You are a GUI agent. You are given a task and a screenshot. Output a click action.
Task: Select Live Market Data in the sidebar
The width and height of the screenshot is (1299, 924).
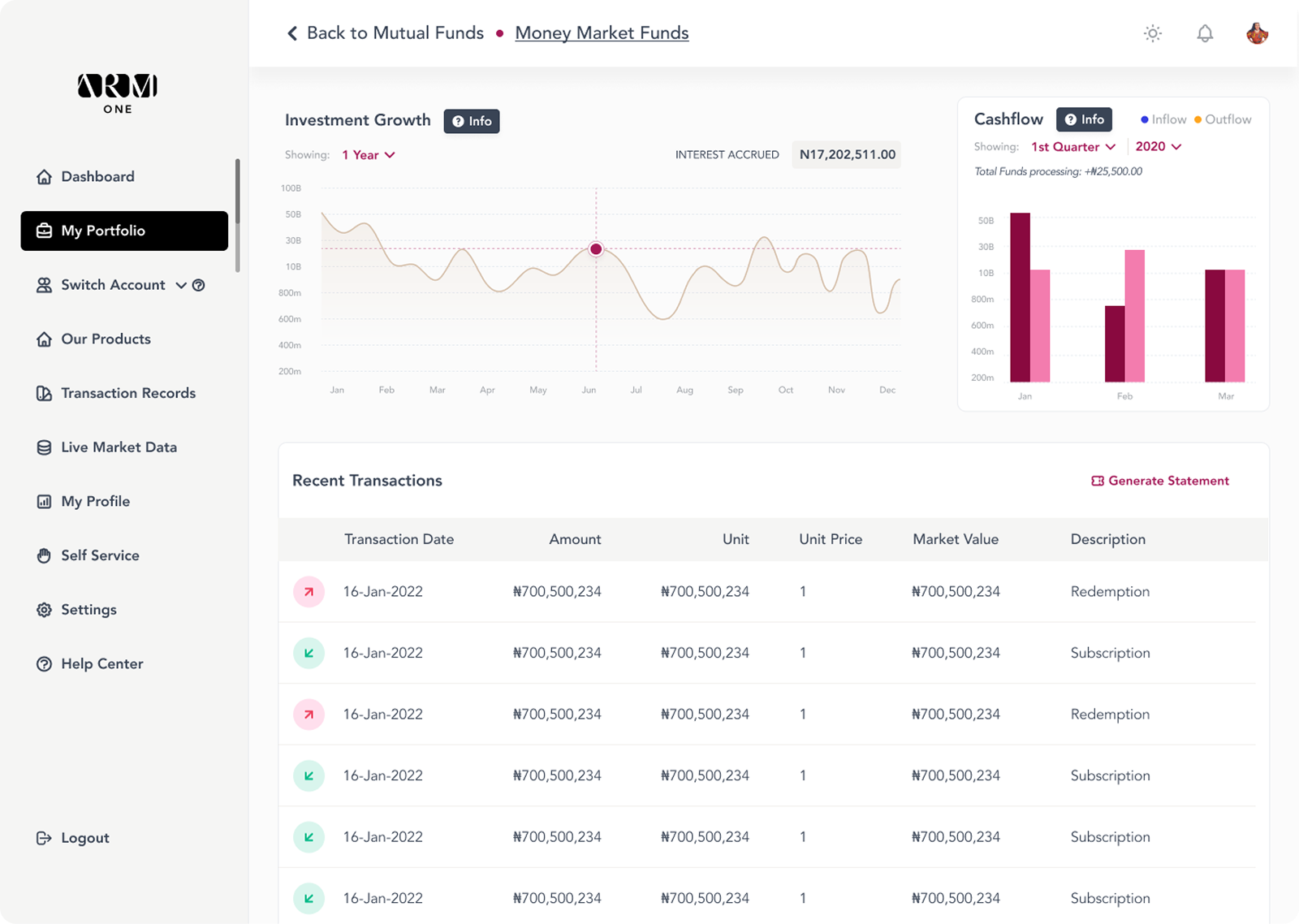(x=119, y=447)
